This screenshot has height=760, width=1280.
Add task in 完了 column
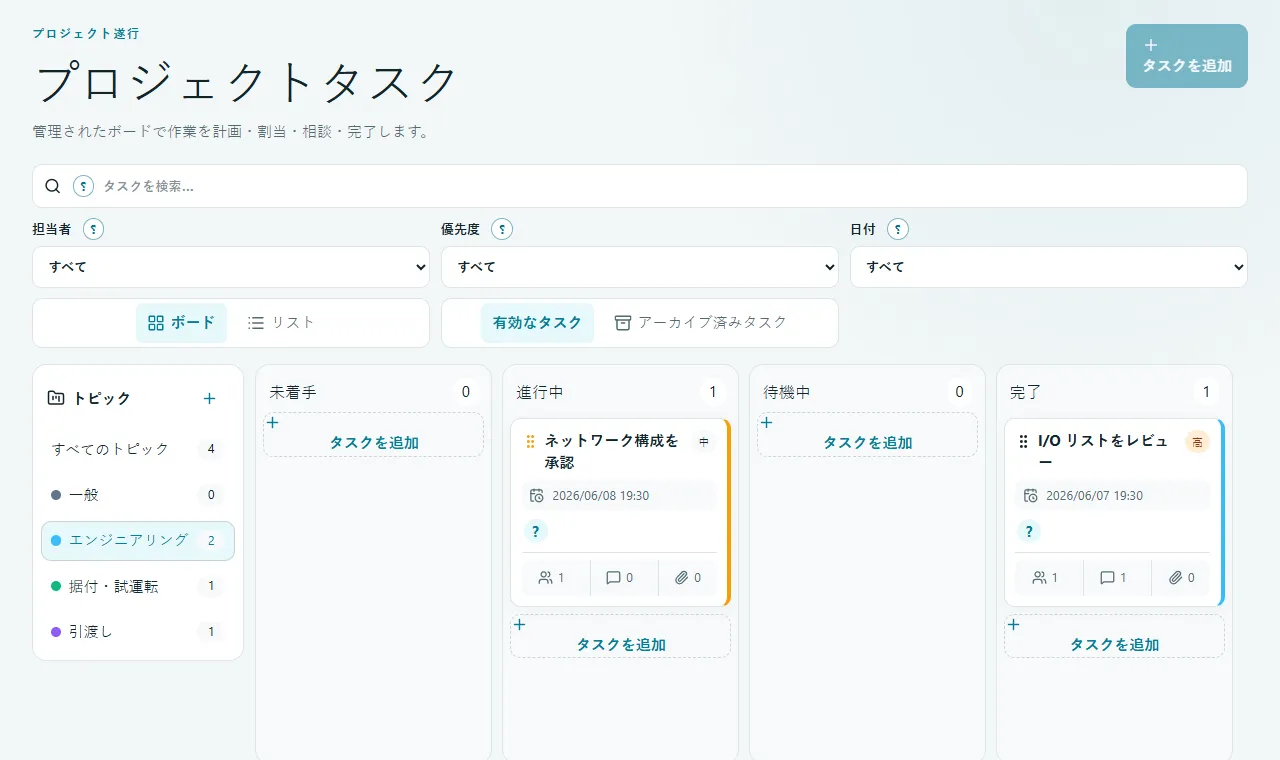(1115, 637)
